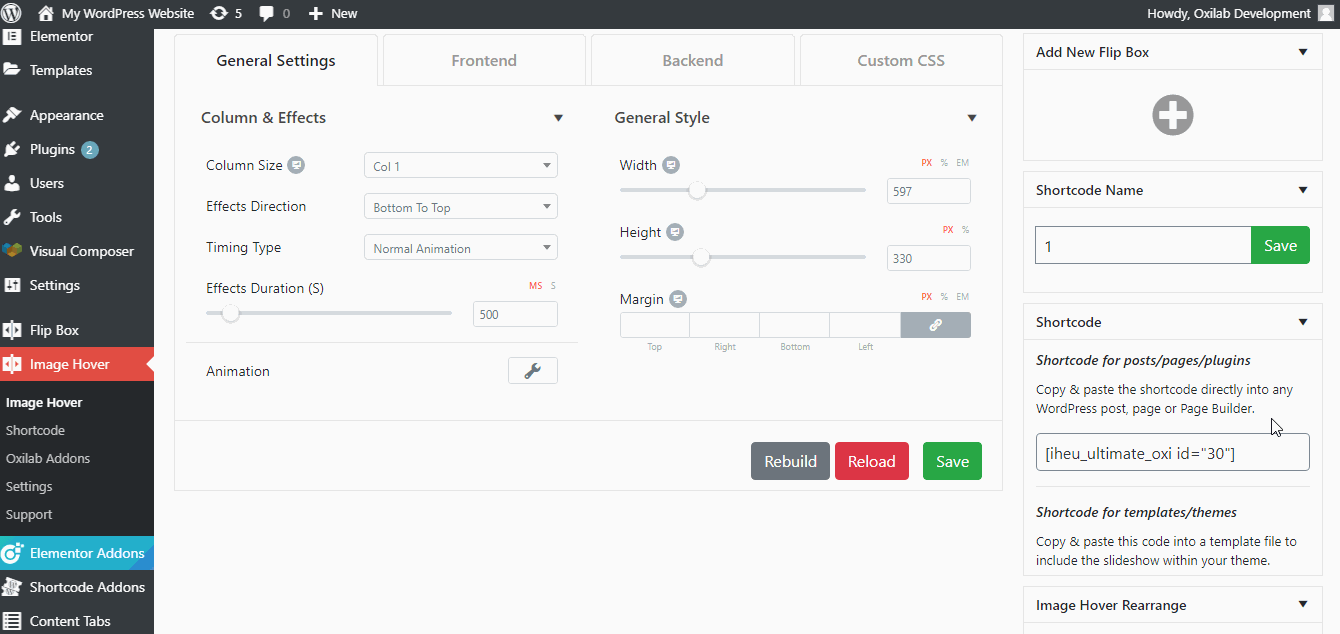Click the Width responsive device icon
Screen dimensions: 1340x634
[671, 165]
